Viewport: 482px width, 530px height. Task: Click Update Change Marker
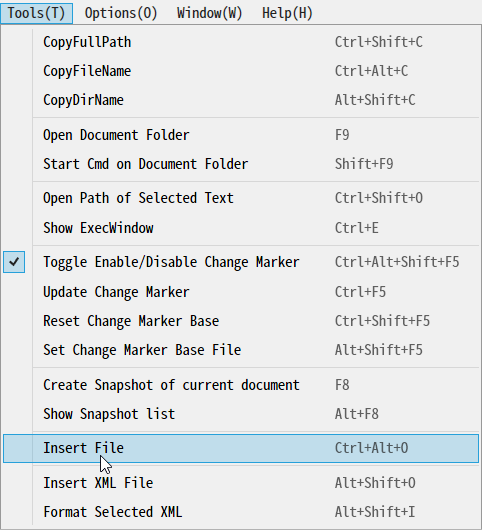[241, 292]
